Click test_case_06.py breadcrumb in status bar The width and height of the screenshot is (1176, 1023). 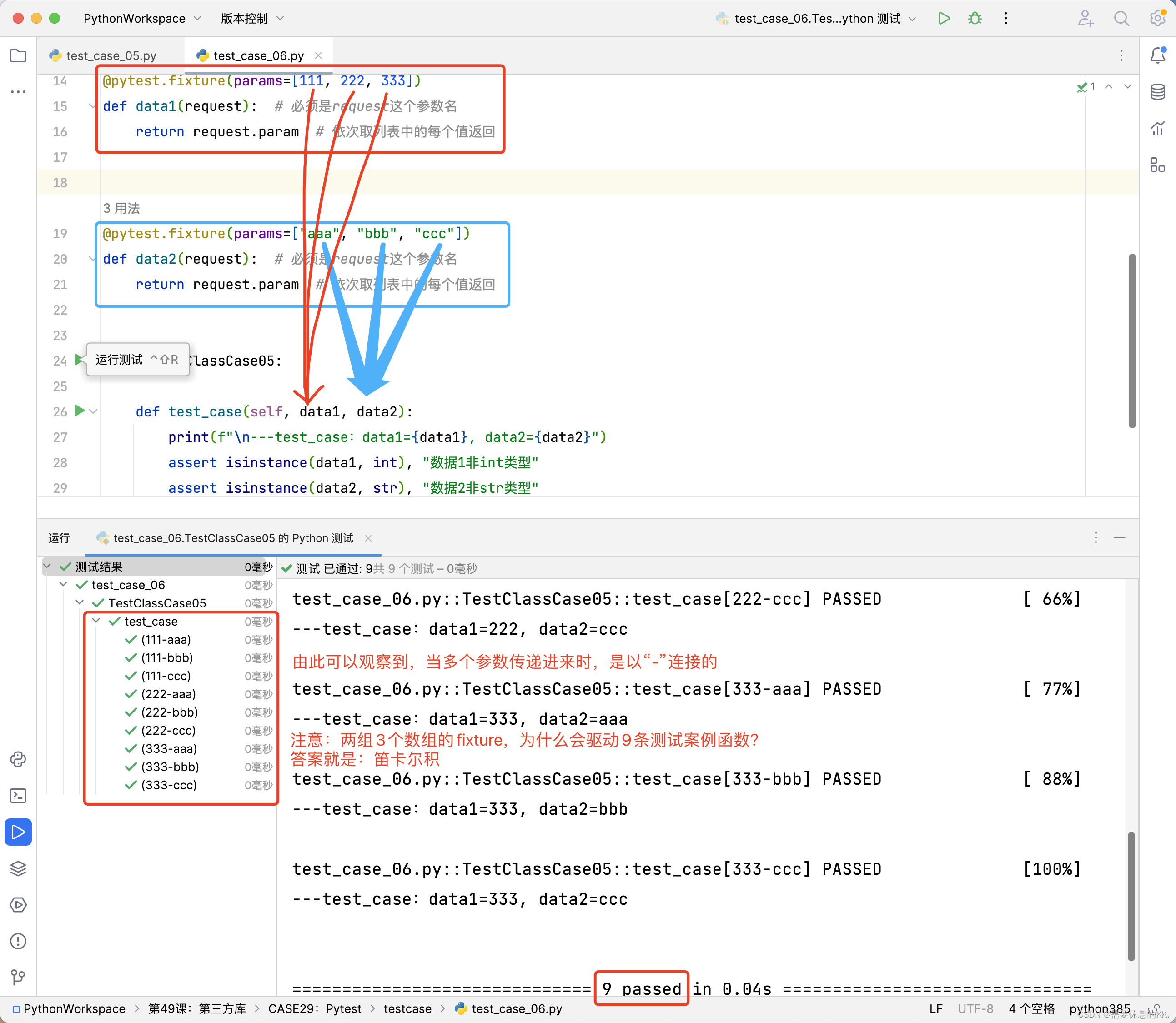tap(508, 1009)
